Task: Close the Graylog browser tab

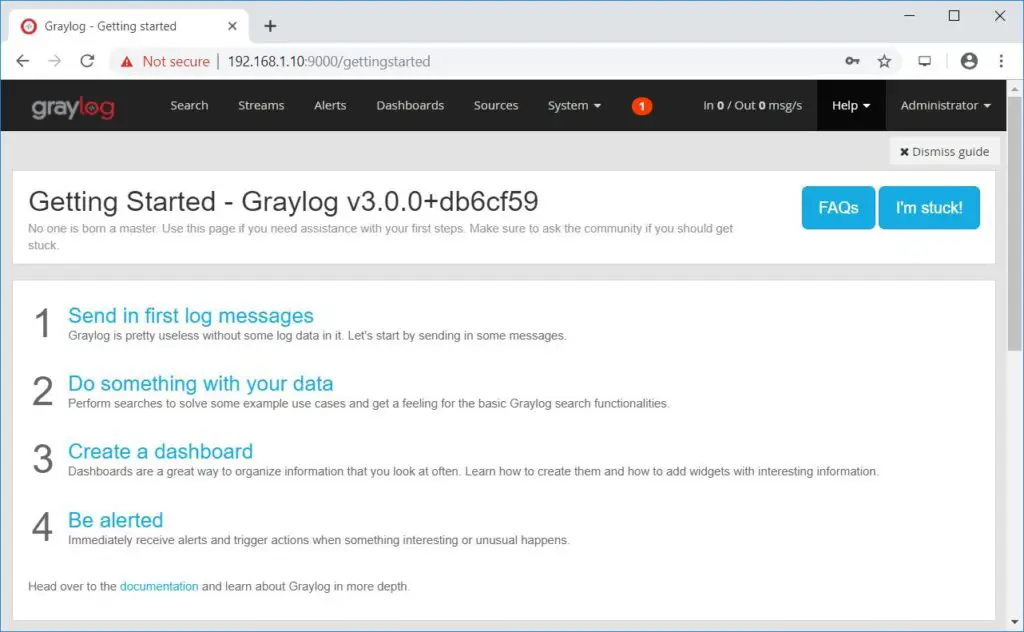Action: (232, 26)
